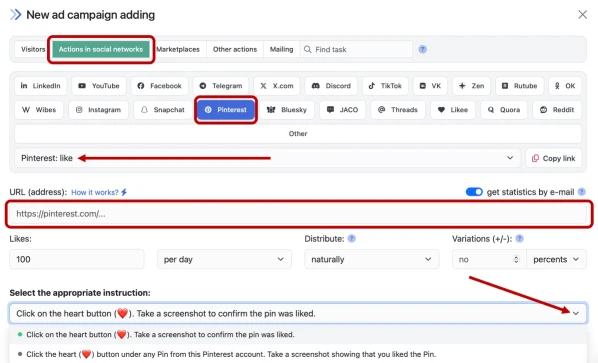Open the 'naturally' distribute dropdown
Screen dimensions: 598x363
[372, 259]
